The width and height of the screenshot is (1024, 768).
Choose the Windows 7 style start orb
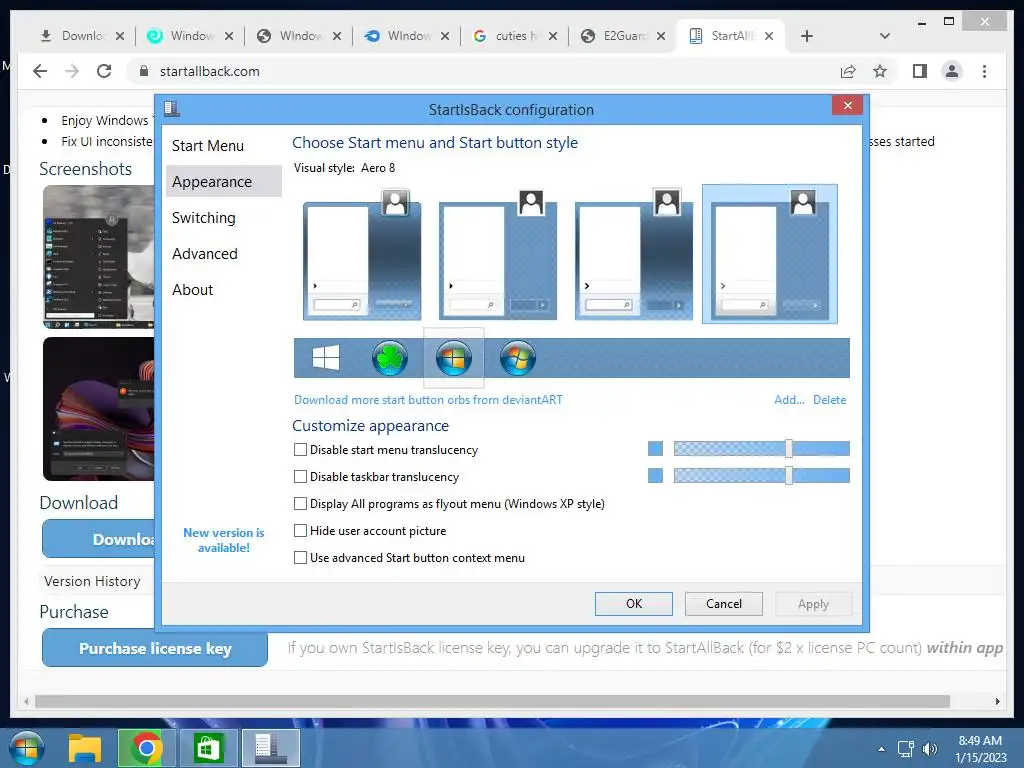[454, 358]
